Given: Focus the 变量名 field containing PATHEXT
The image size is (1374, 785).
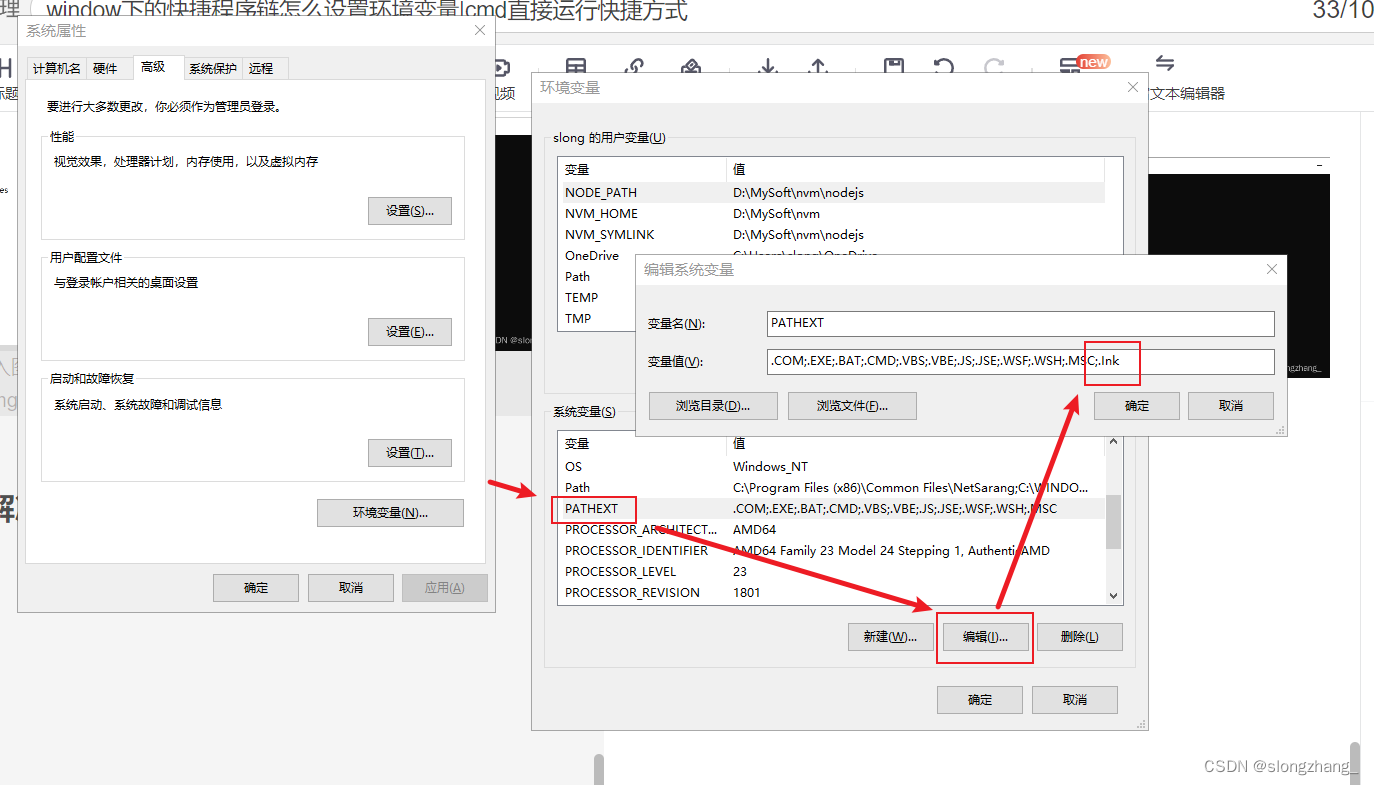Looking at the screenshot, I should (x=1021, y=324).
